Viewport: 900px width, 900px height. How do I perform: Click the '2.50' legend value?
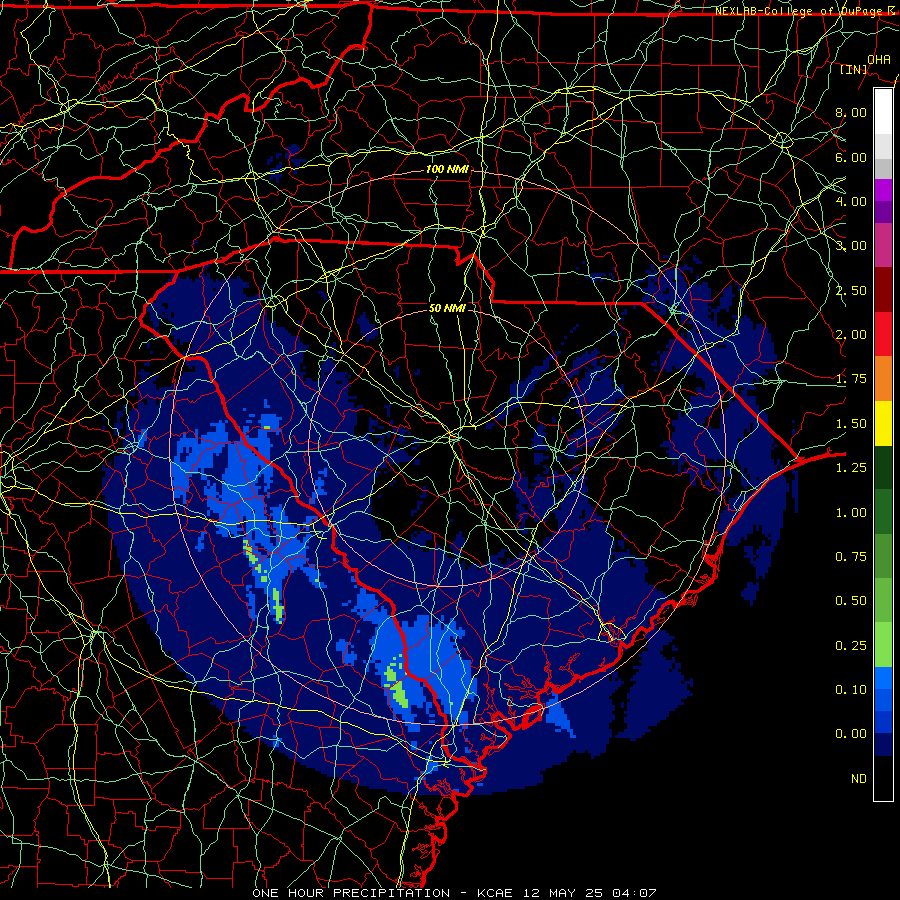851,290
